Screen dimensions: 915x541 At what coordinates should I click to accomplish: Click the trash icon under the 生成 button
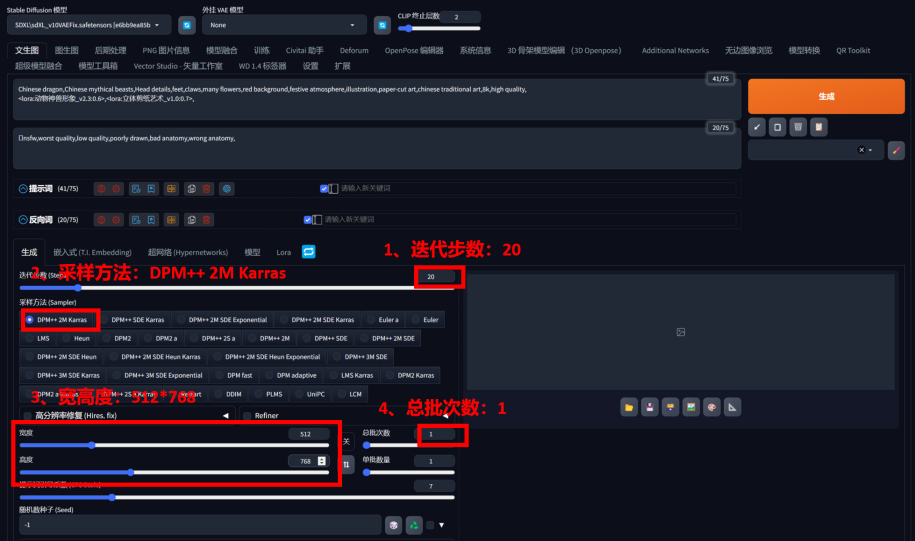798,127
